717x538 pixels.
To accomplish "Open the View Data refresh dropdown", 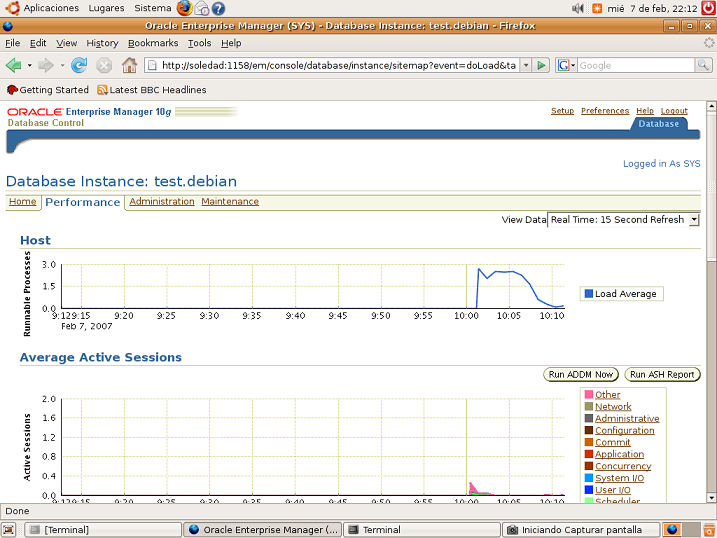I will coord(694,220).
